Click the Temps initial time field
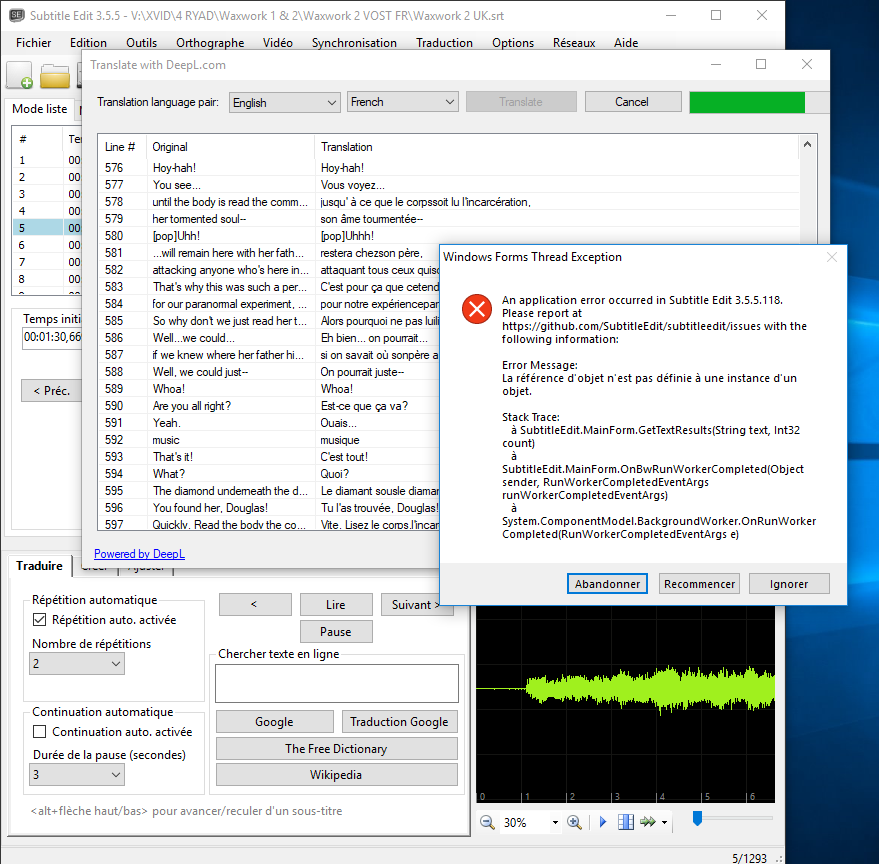The width and height of the screenshot is (879, 864). (52, 337)
